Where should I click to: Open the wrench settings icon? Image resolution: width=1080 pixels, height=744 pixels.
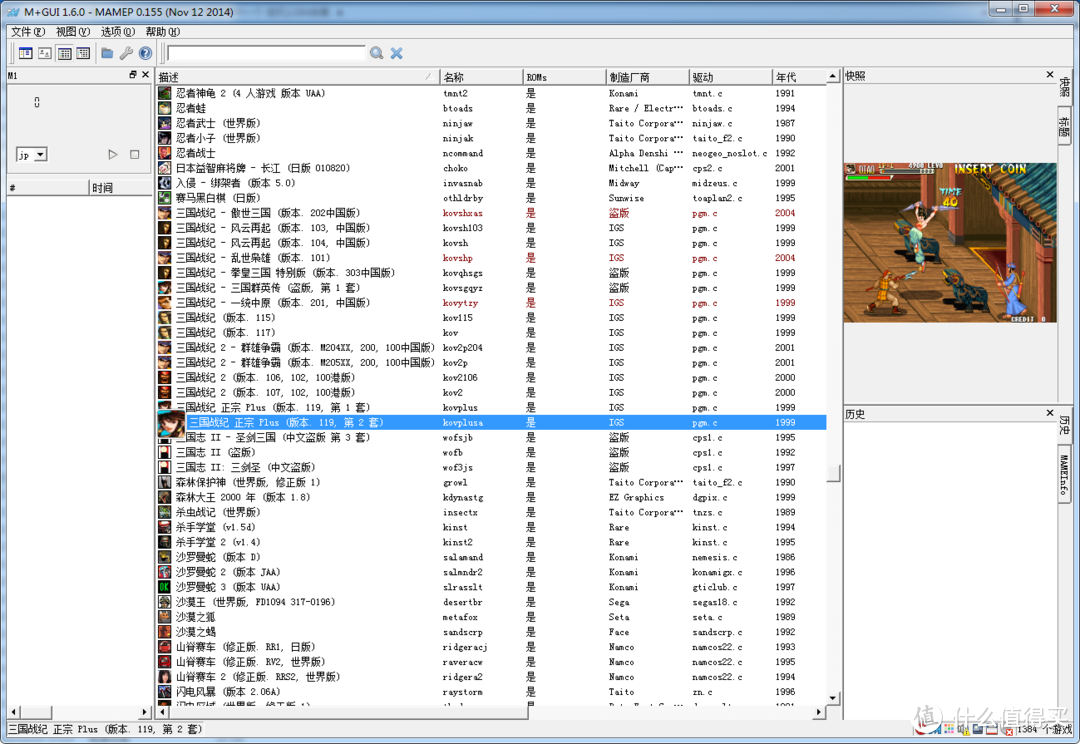[126, 53]
